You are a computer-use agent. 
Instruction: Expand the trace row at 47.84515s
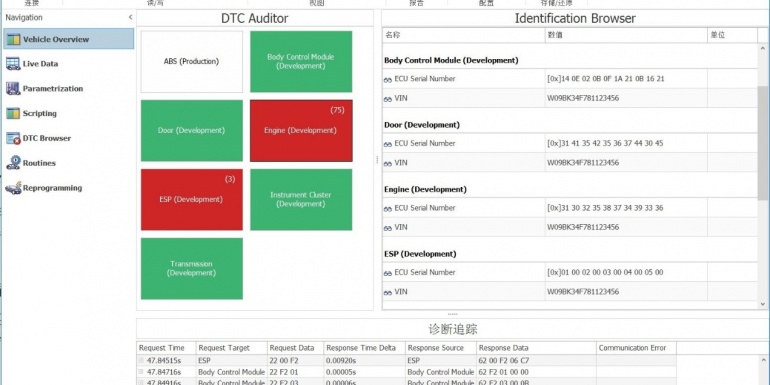point(141,360)
